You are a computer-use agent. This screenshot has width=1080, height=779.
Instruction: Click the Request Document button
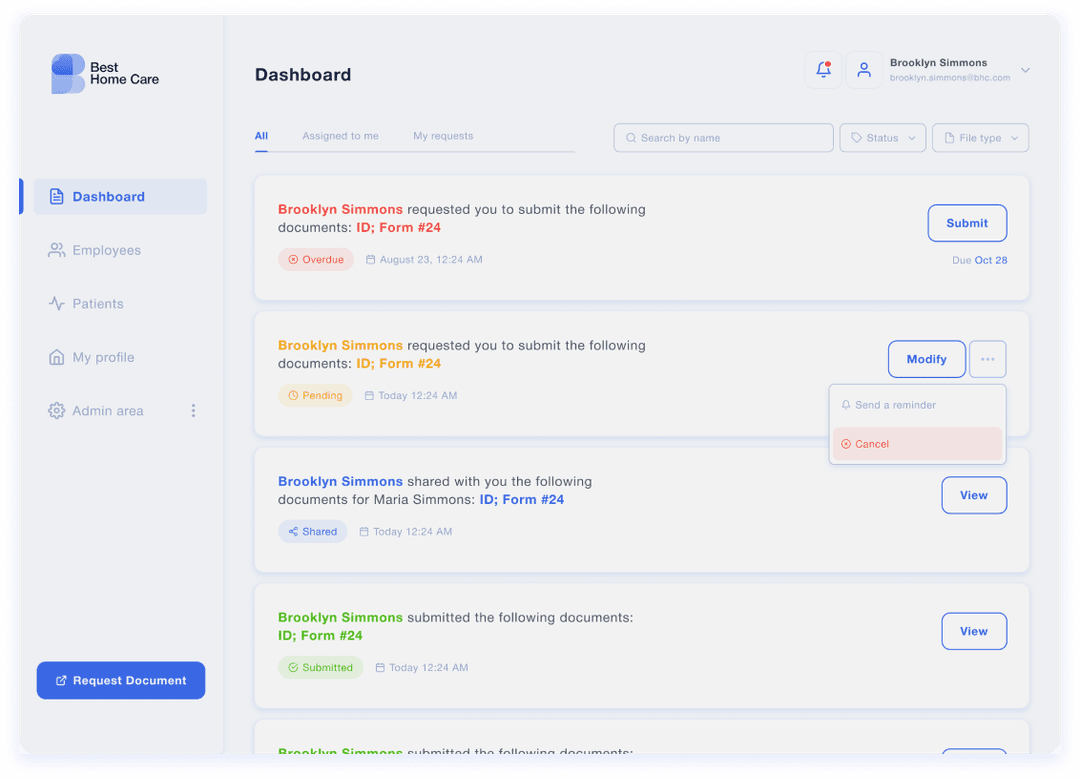tap(120, 680)
